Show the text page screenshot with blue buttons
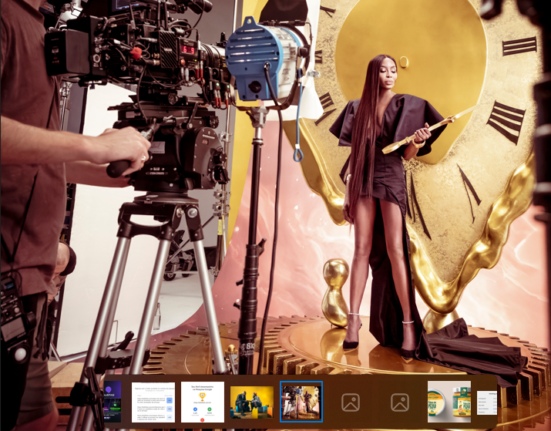Viewport: 551px width, 431px height. [153, 402]
